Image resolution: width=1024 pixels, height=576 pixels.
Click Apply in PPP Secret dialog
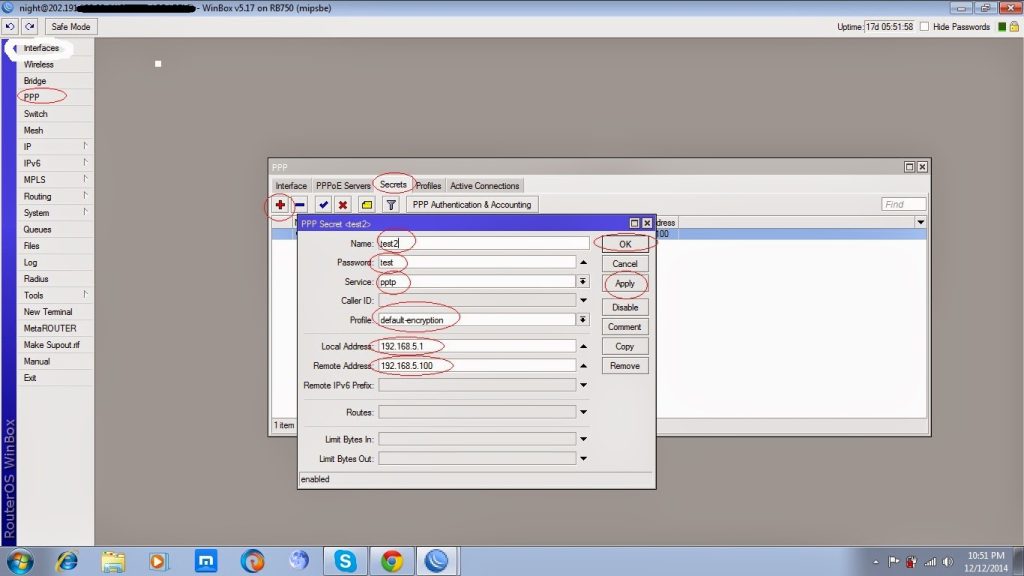pos(625,283)
